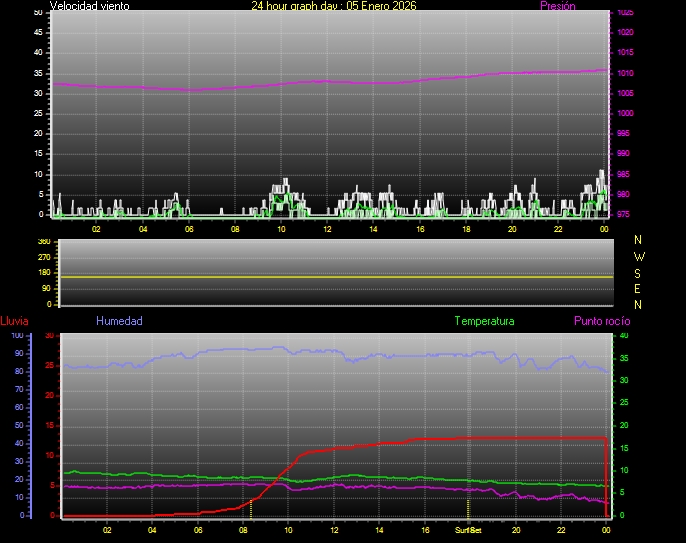Click the 975 value on pressure scale
686x543 pixels.
625,214
